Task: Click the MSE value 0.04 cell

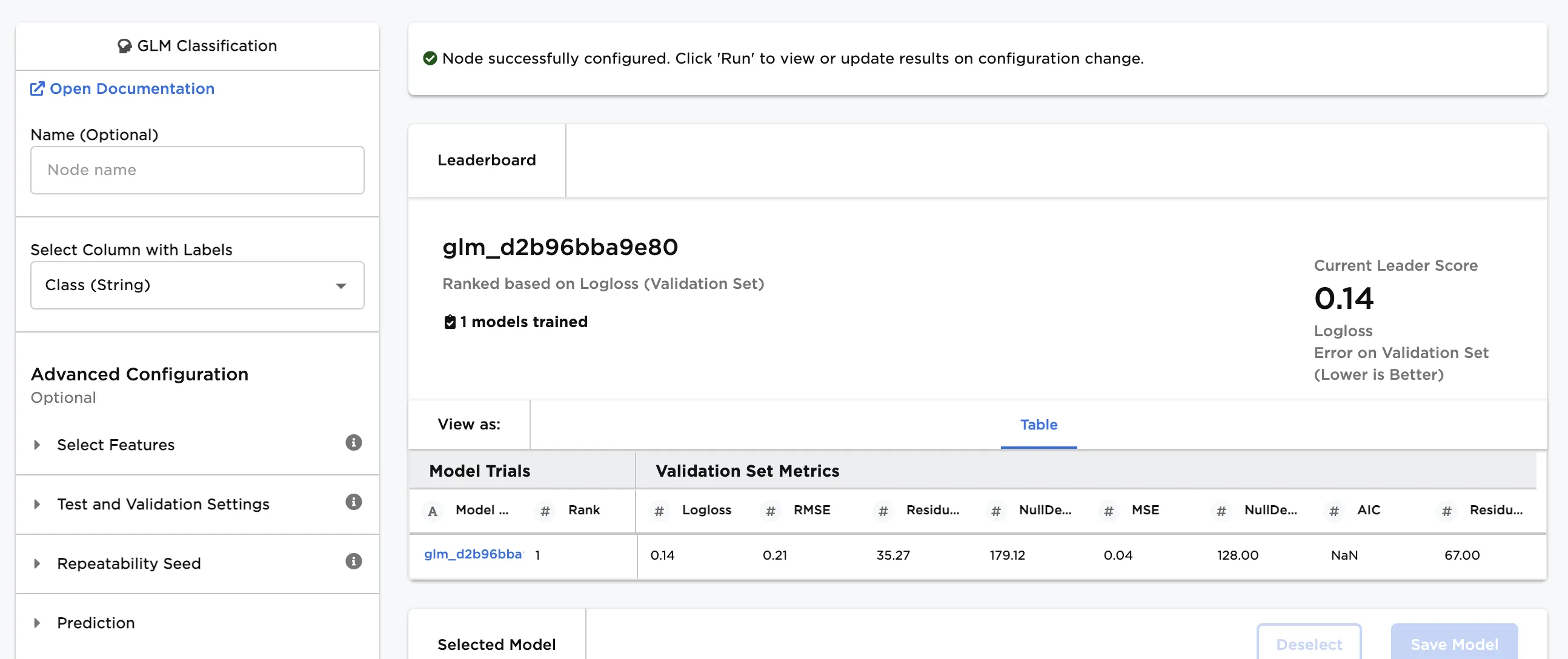Action: click(1118, 555)
